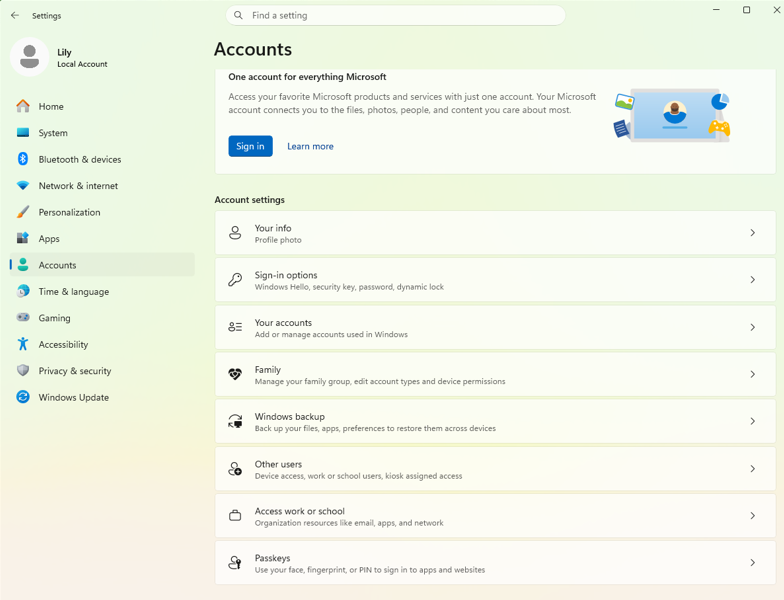Expand Your accounts chevron
This screenshot has height=600, width=784.
click(752, 327)
